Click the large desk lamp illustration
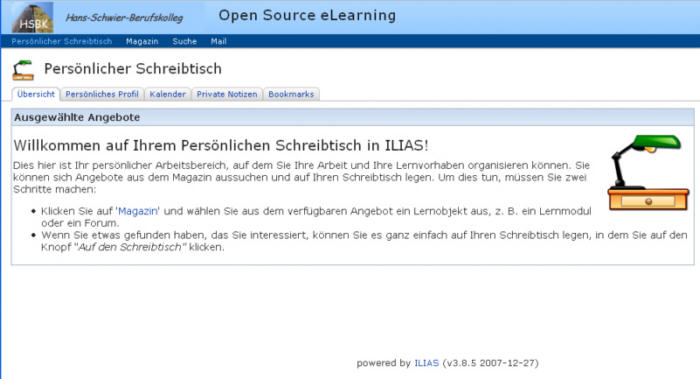700x379 pixels. 648,173
